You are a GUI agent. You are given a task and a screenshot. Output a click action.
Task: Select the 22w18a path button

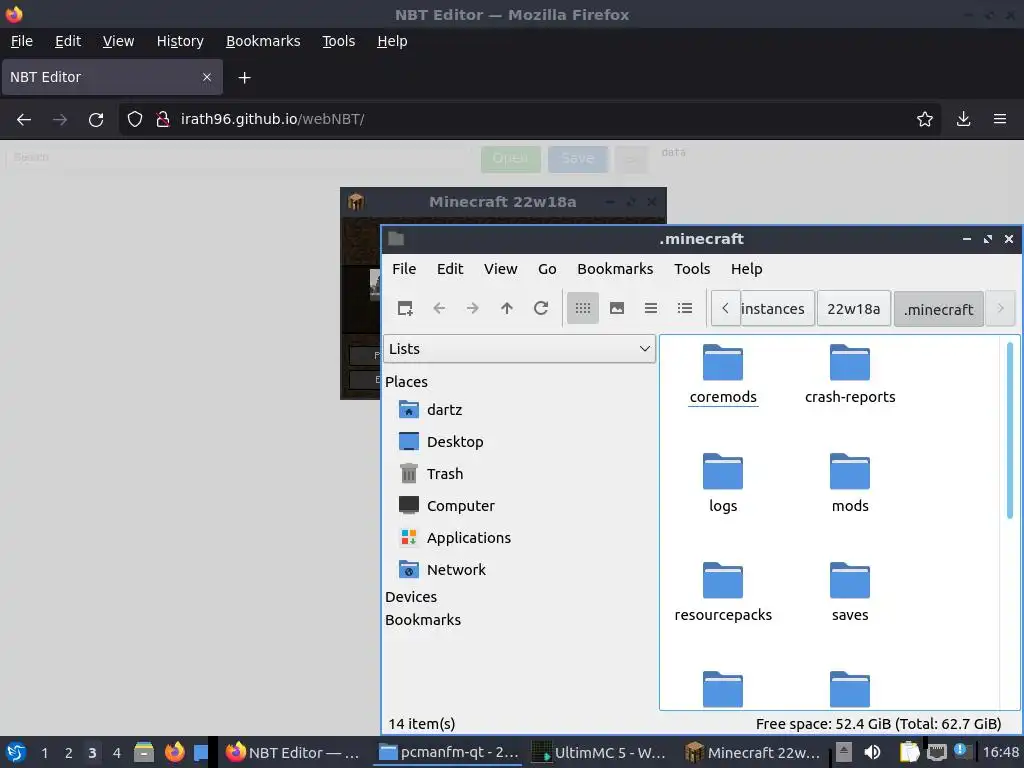pyautogui.click(x=854, y=308)
